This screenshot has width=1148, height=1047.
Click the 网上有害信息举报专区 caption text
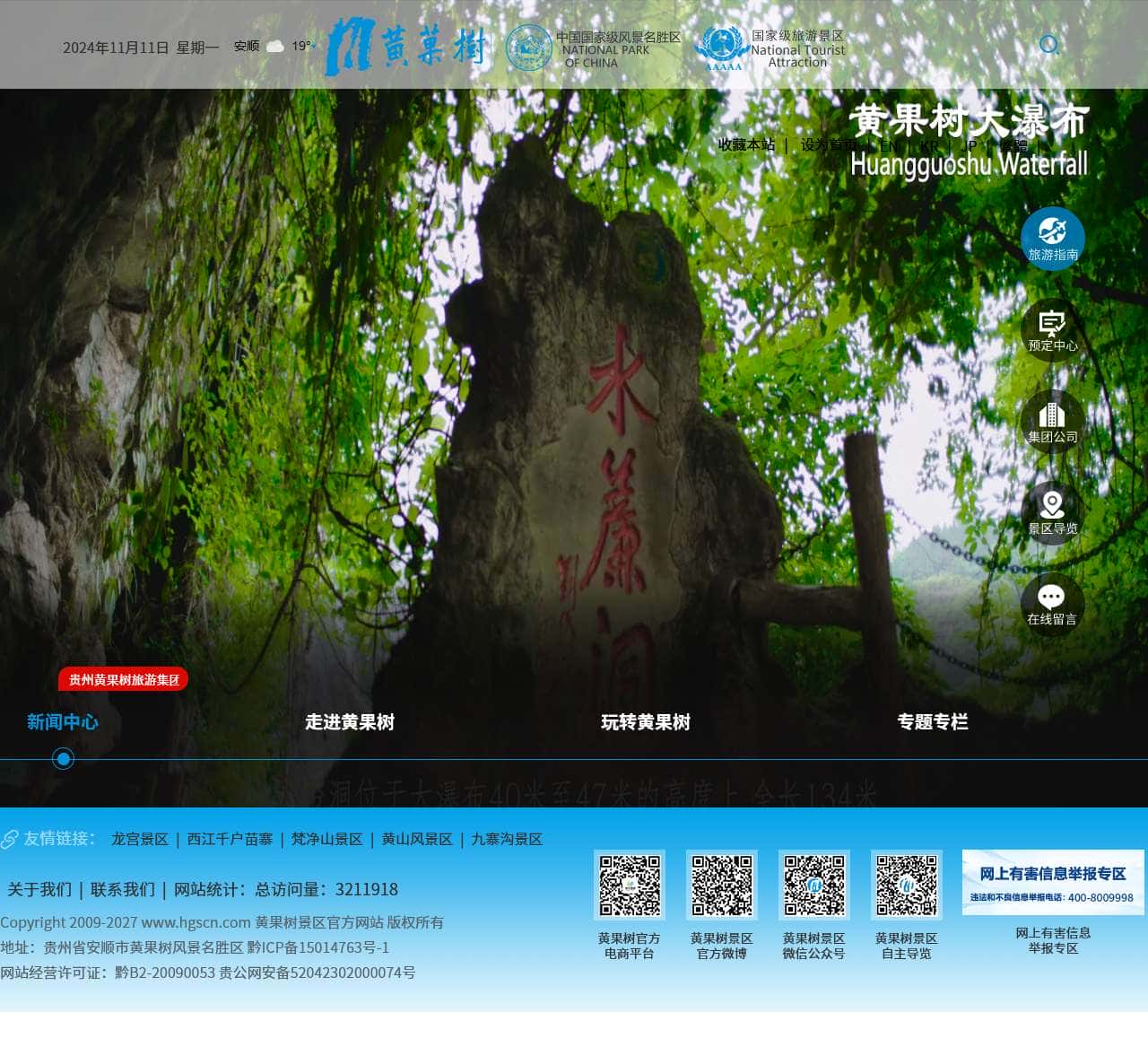(x=1053, y=940)
